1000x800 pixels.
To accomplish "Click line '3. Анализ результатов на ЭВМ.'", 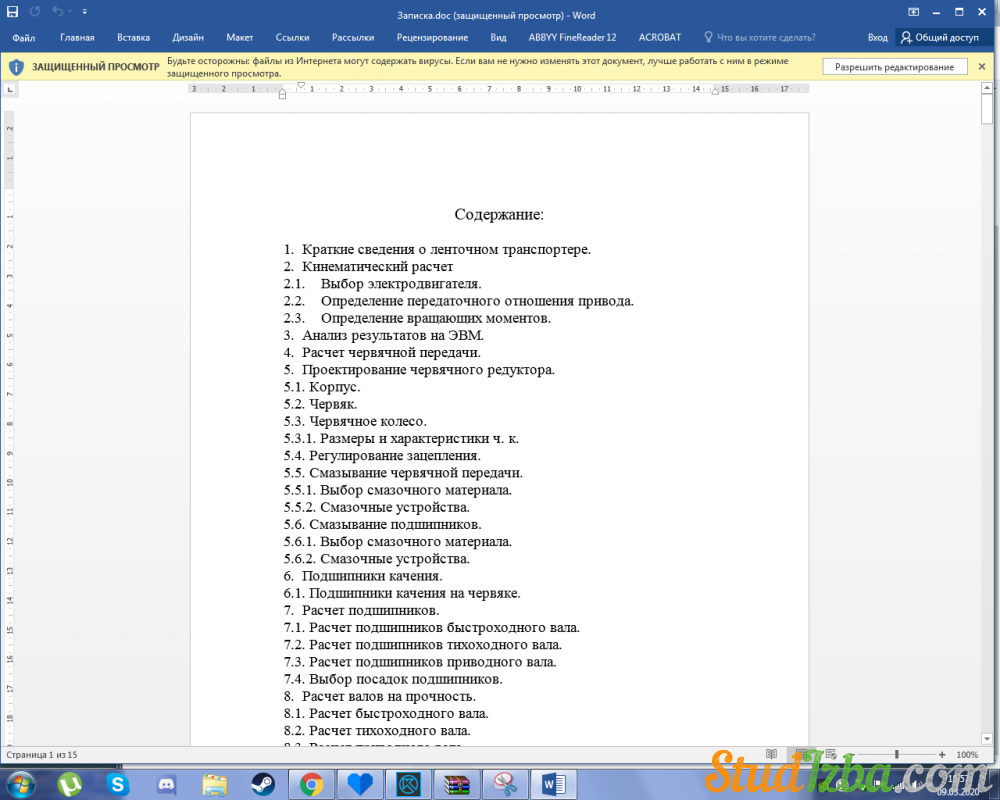I will [x=384, y=336].
